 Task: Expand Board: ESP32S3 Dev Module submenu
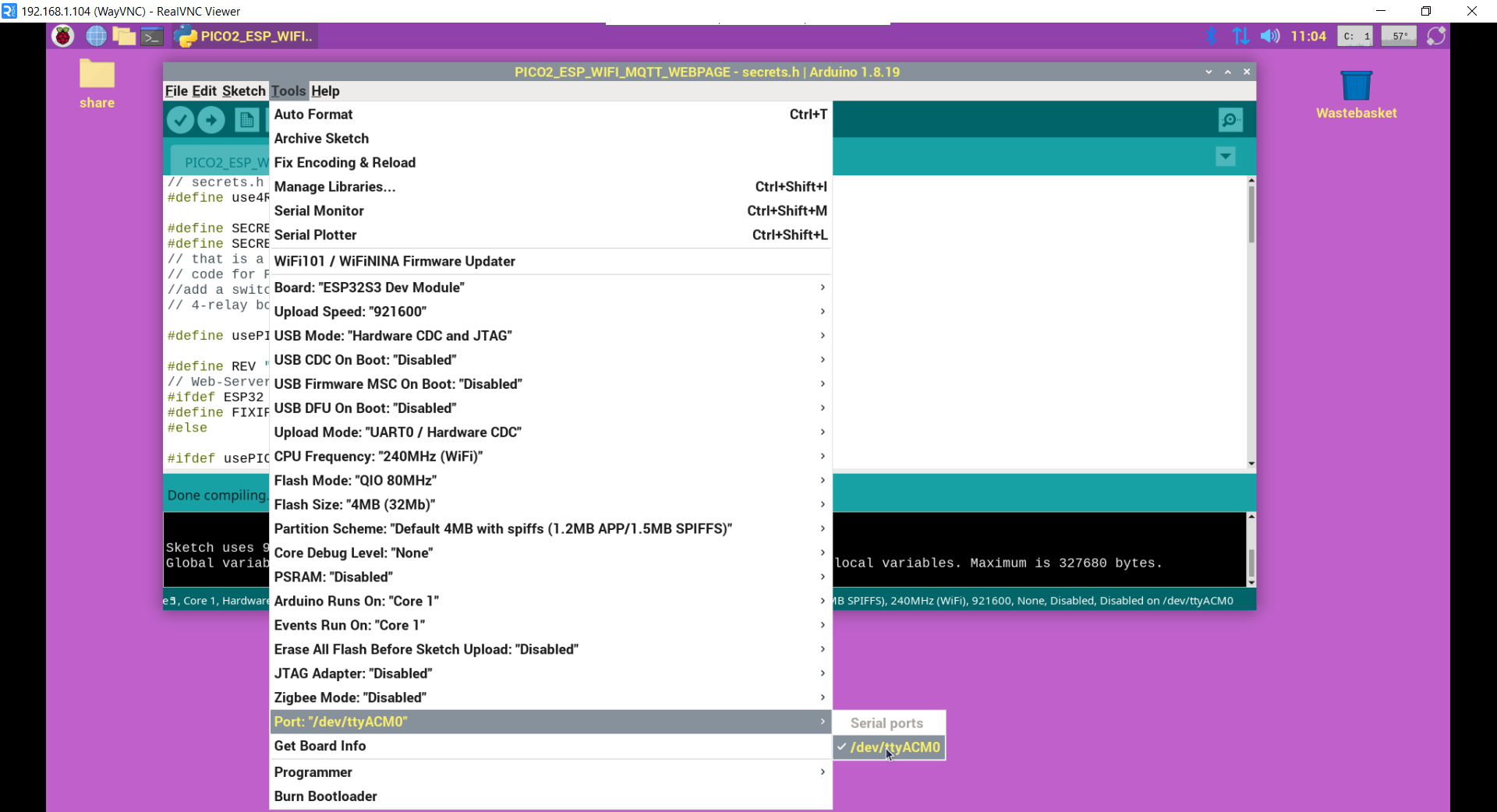tap(550, 288)
